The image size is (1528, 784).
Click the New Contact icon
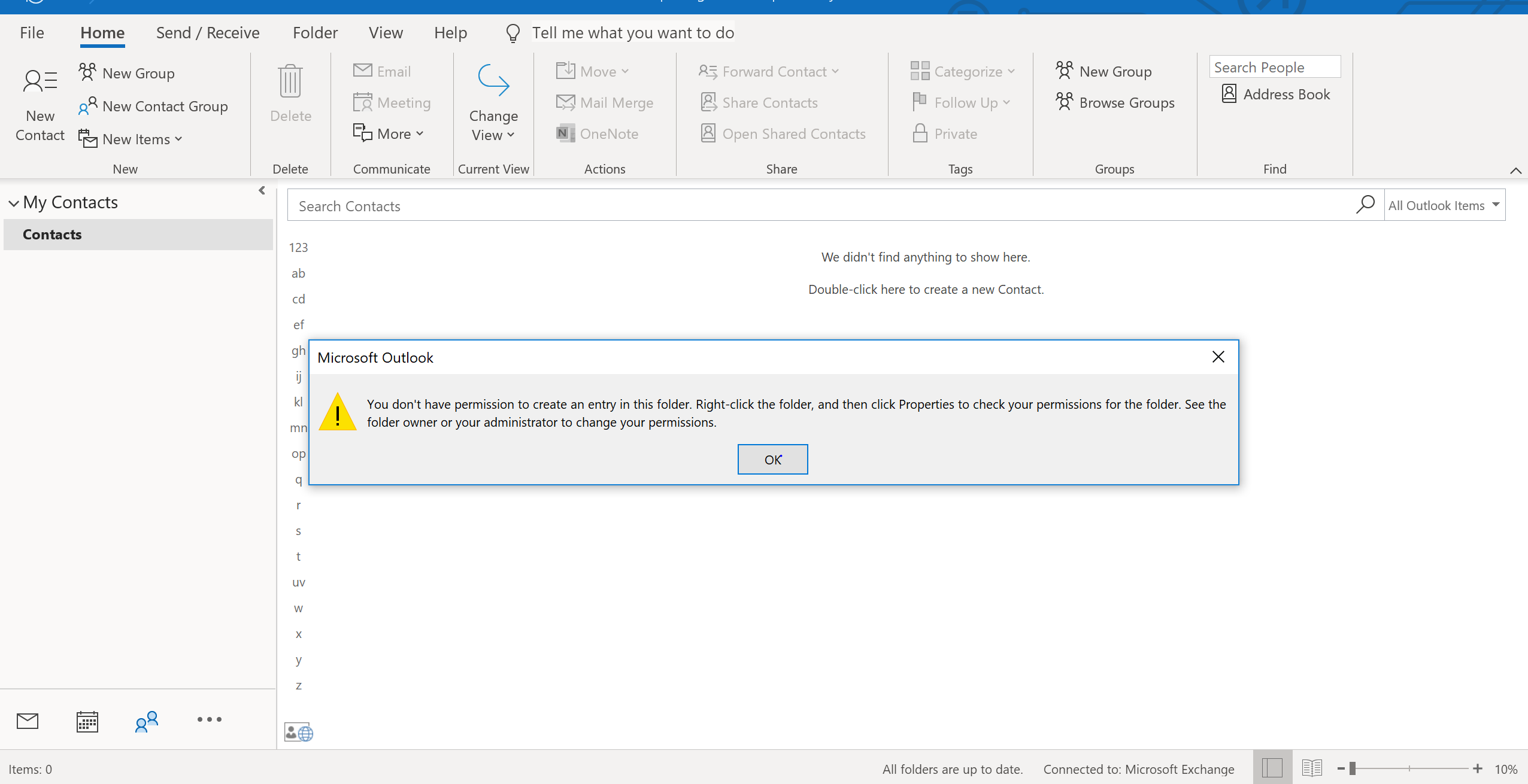40,81
